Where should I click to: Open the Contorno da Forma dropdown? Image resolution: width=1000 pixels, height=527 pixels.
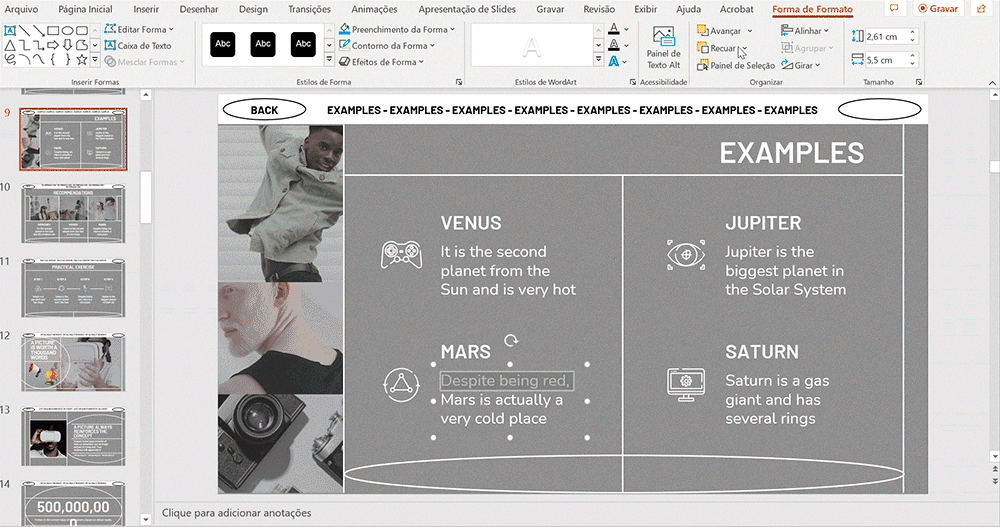(387, 45)
